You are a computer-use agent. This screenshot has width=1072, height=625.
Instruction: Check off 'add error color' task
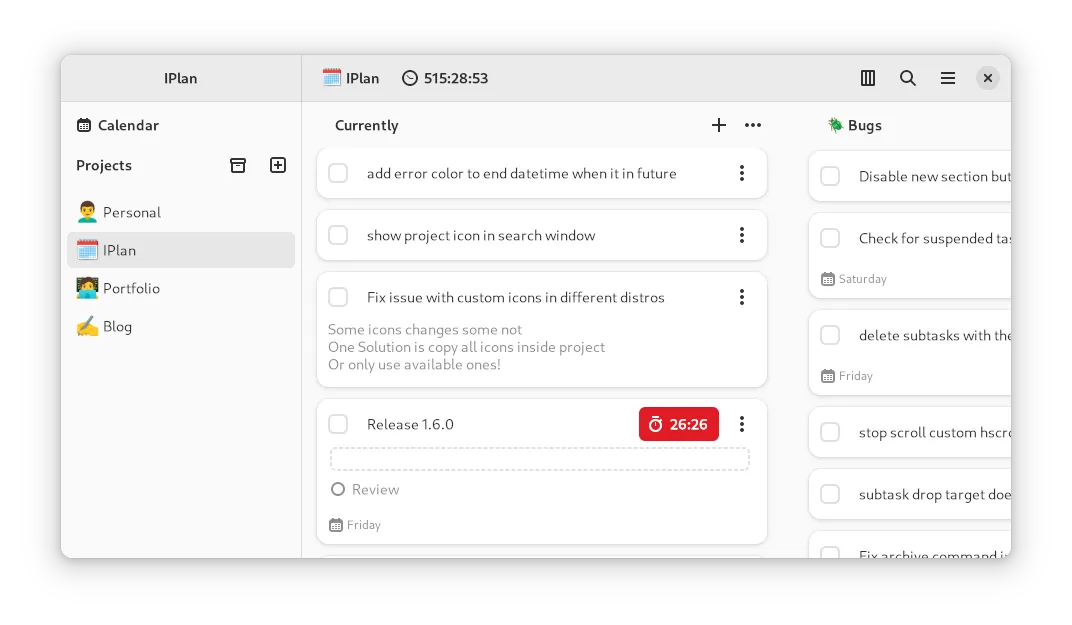click(x=338, y=173)
